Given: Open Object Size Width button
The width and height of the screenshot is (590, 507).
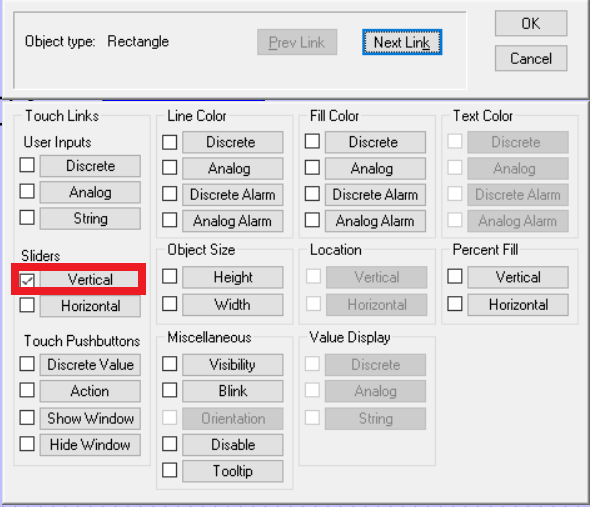Looking at the screenshot, I should (x=233, y=305).
